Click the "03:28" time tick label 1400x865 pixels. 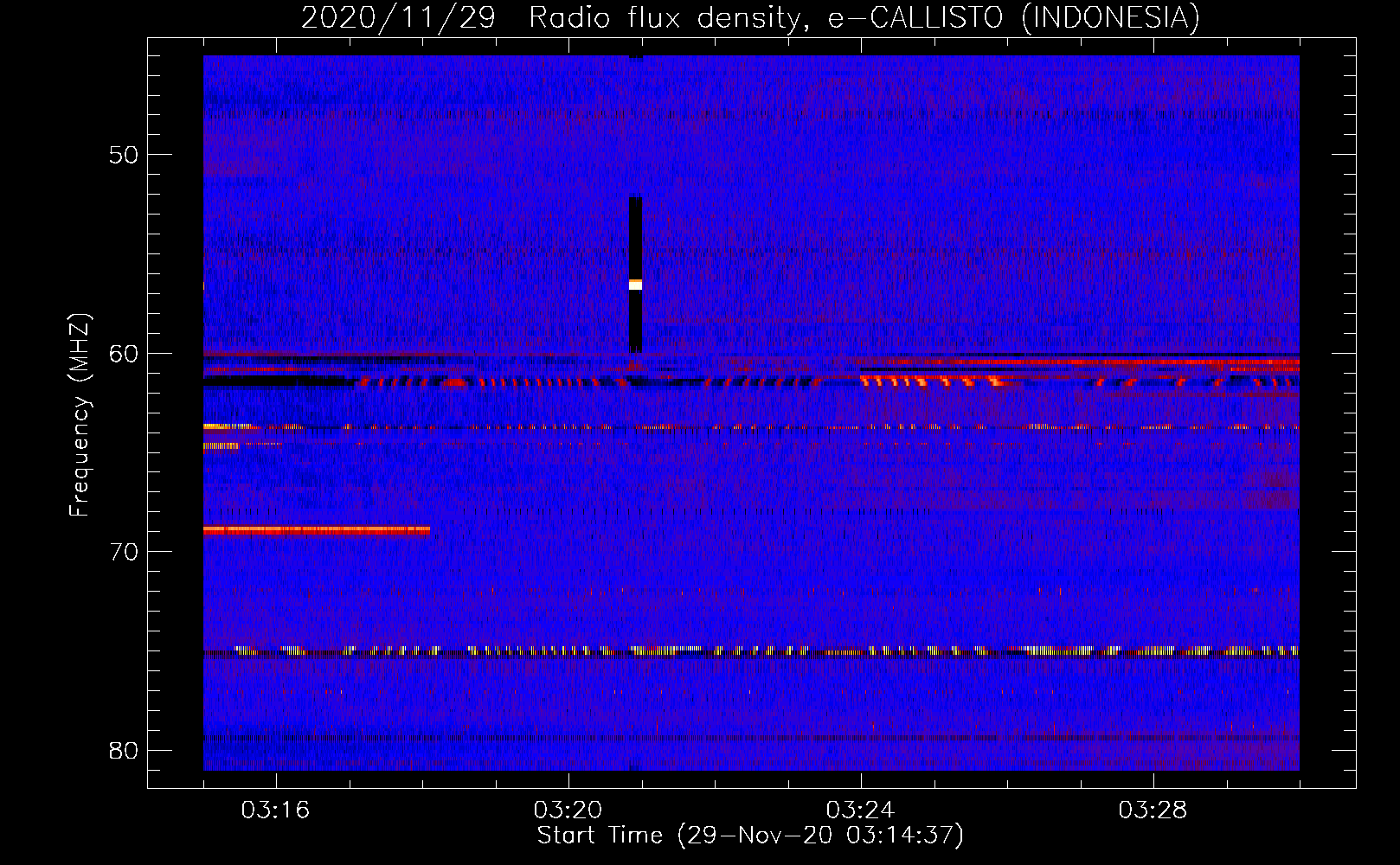tap(1153, 811)
